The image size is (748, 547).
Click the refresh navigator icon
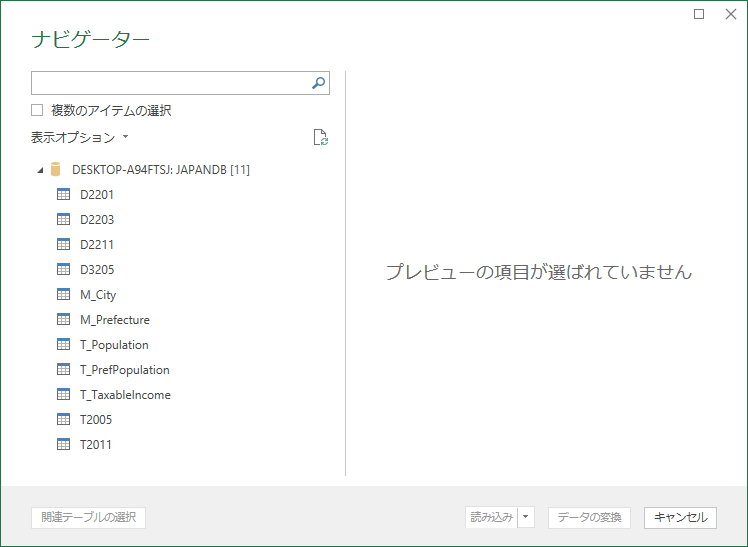[320, 138]
